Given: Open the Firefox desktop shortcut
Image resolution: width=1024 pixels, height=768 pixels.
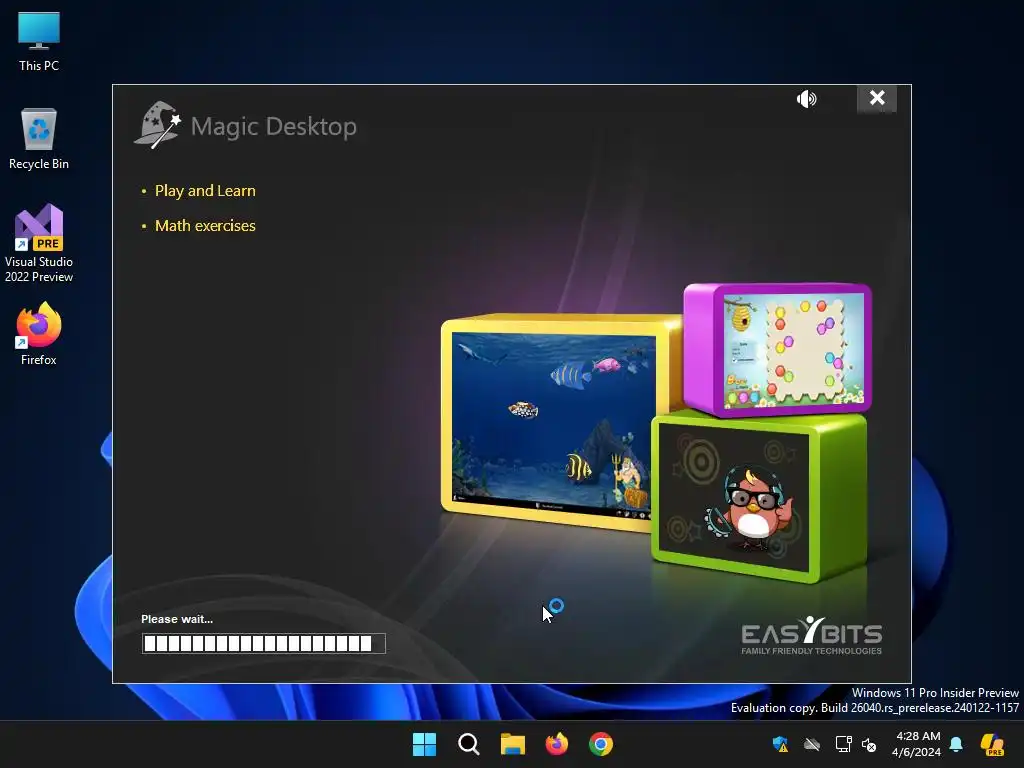Looking at the screenshot, I should pos(39,334).
